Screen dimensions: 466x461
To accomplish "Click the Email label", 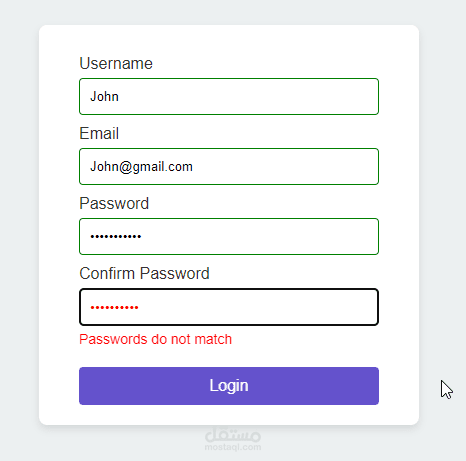I will tap(99, 133).
